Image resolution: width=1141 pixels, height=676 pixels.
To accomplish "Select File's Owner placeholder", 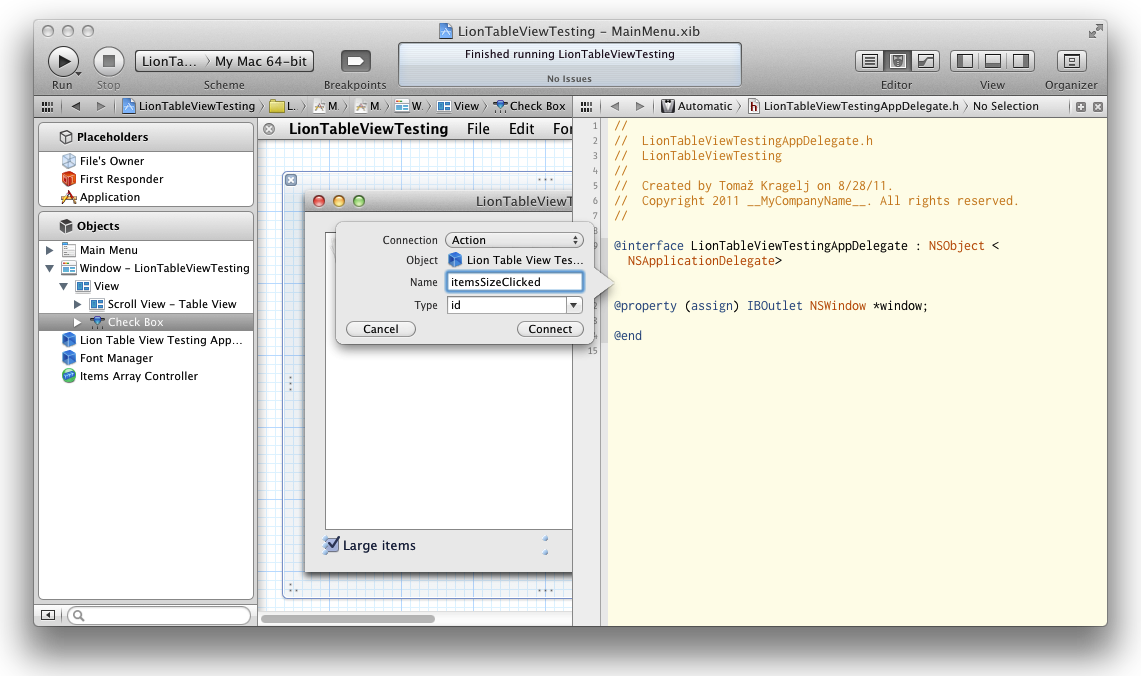I will [x=111, y=161].
